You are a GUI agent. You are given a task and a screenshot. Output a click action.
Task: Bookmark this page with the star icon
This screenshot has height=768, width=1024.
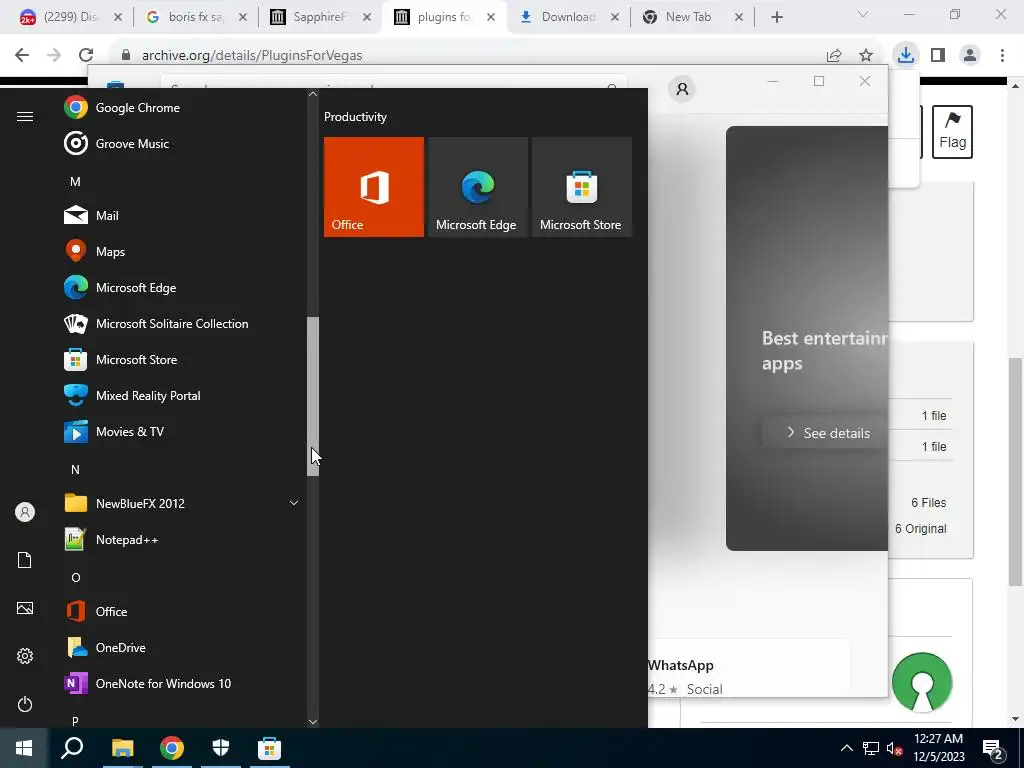[866, 56]
